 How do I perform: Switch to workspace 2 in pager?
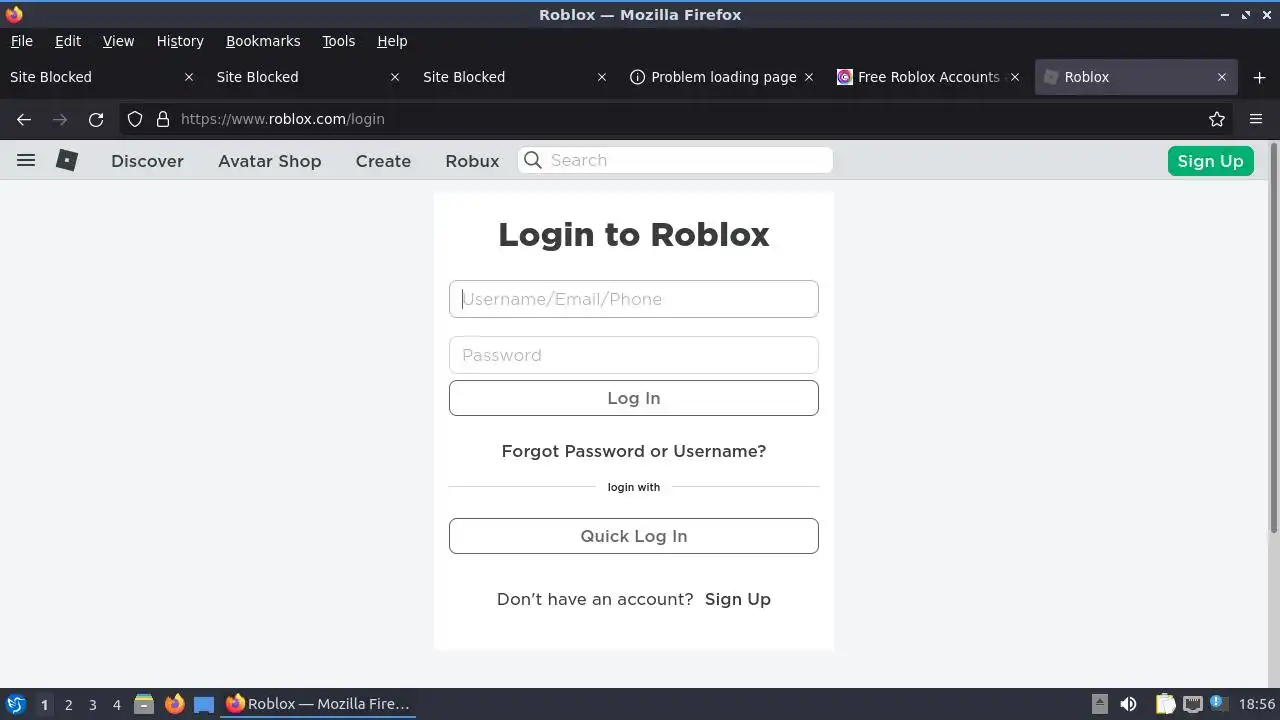coord(68,705)
